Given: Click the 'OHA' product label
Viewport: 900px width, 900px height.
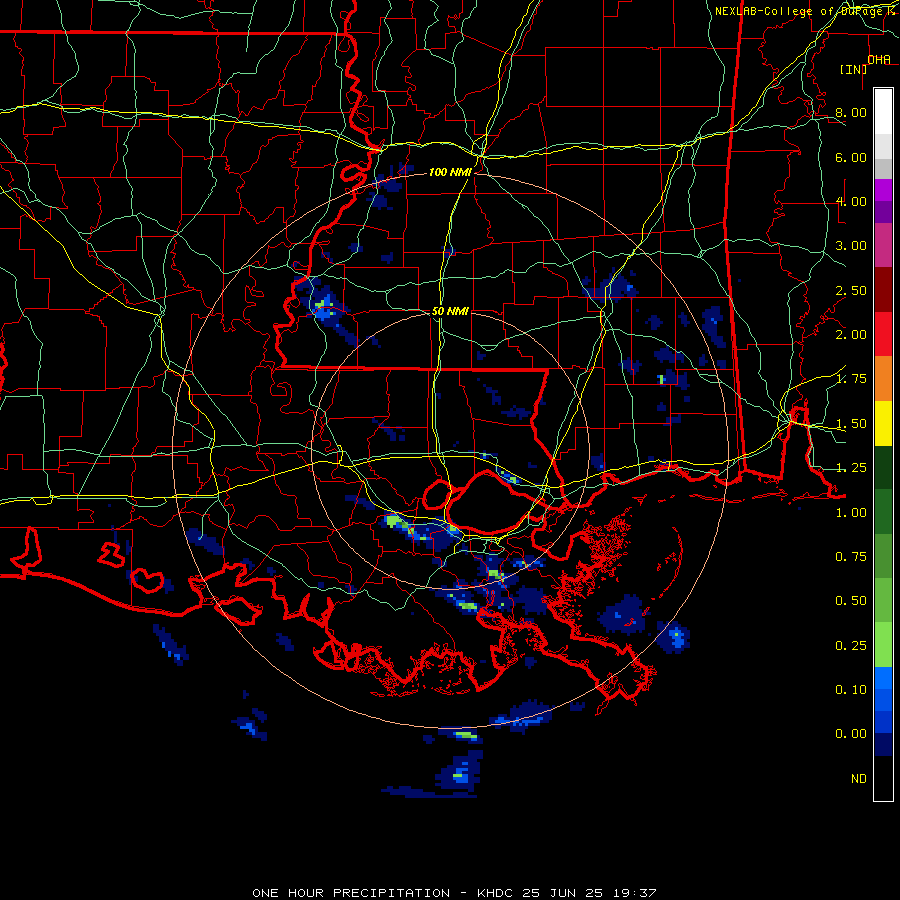Looking at the screenshot, I should click(879, 60).
